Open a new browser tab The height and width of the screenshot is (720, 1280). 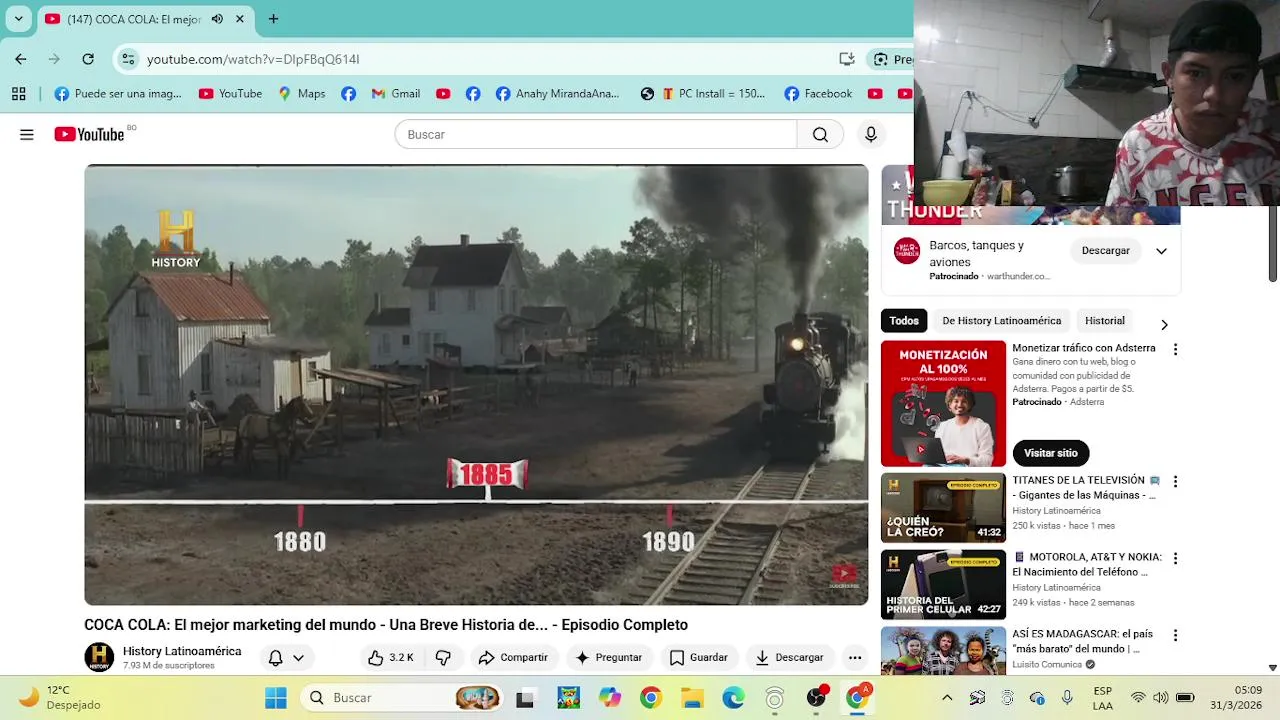click(273, 19)
